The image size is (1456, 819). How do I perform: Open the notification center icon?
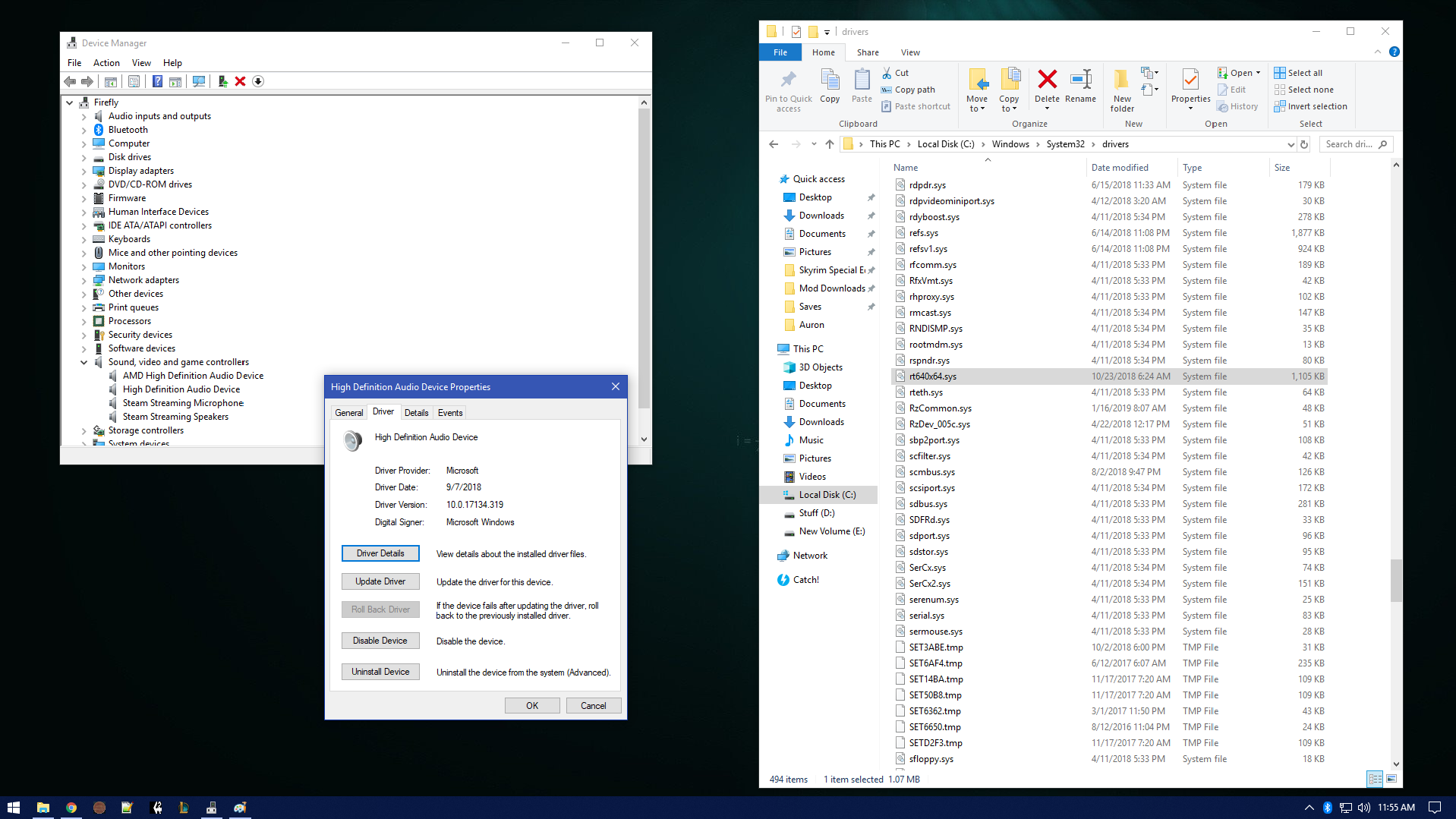(x=1435, y=808)
